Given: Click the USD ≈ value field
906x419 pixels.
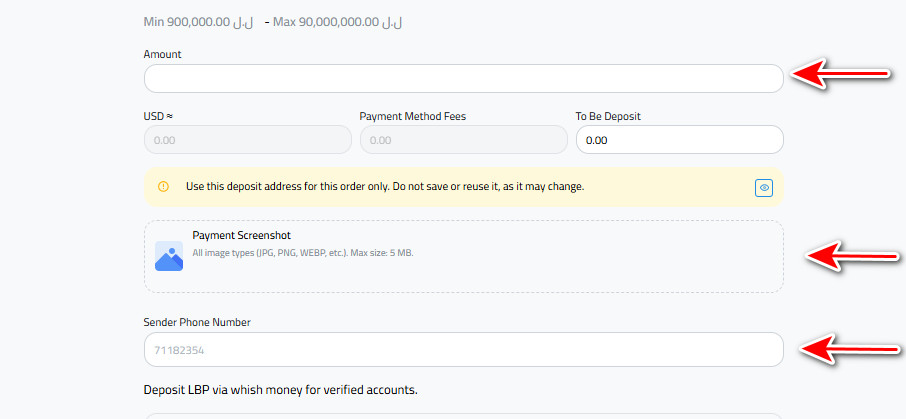Looking at the screenshot, I should tap(247, 140).
